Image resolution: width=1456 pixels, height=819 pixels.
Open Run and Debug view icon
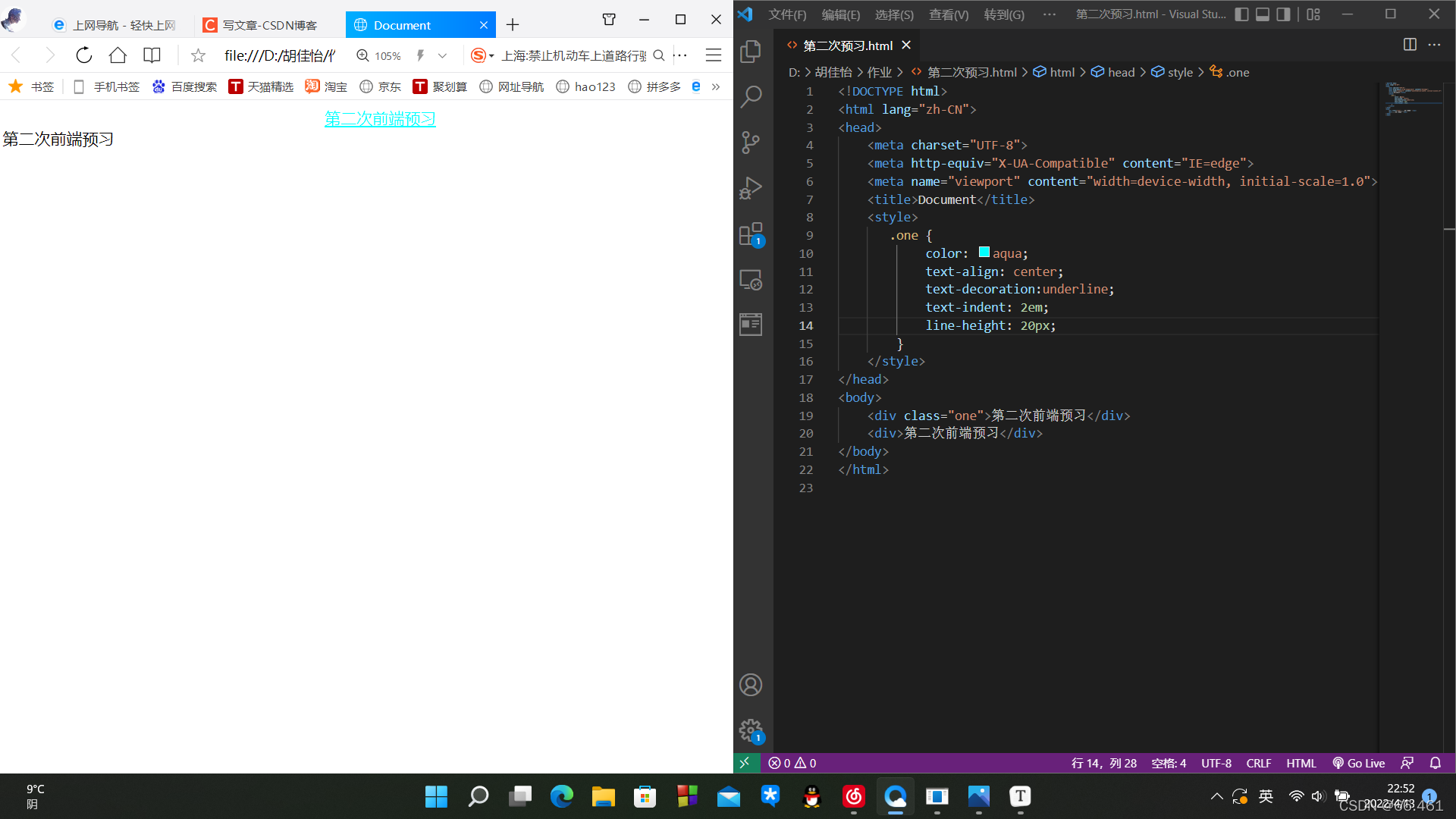751,187
